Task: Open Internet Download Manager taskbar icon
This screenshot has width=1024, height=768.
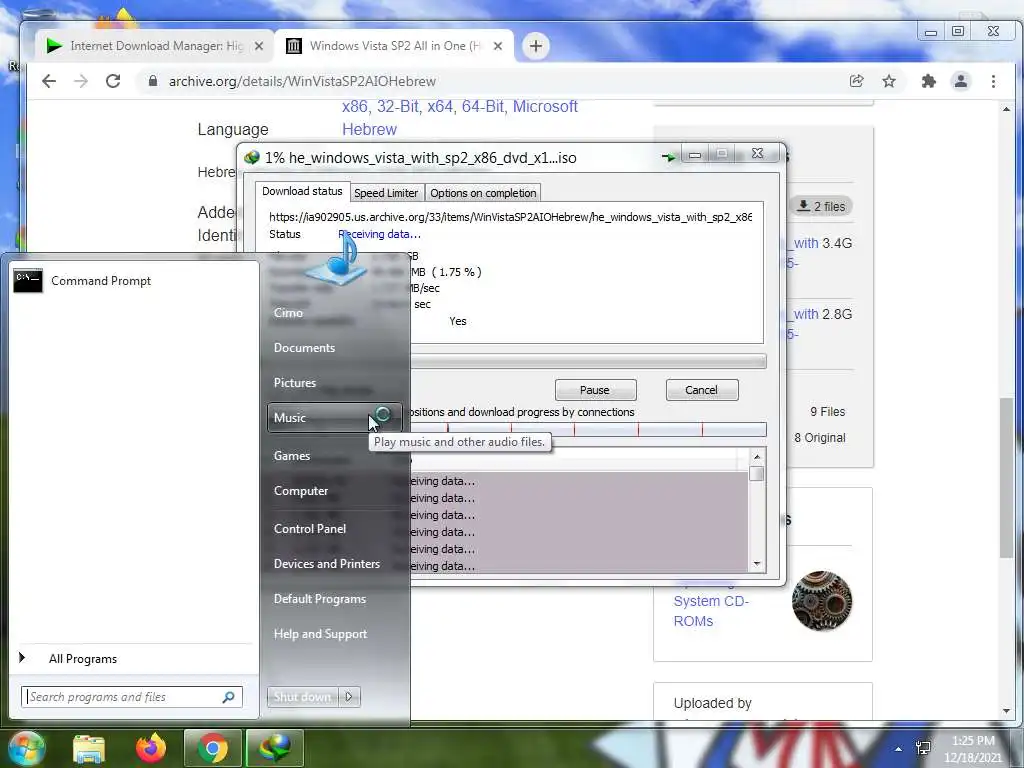Action: [274, 748]
